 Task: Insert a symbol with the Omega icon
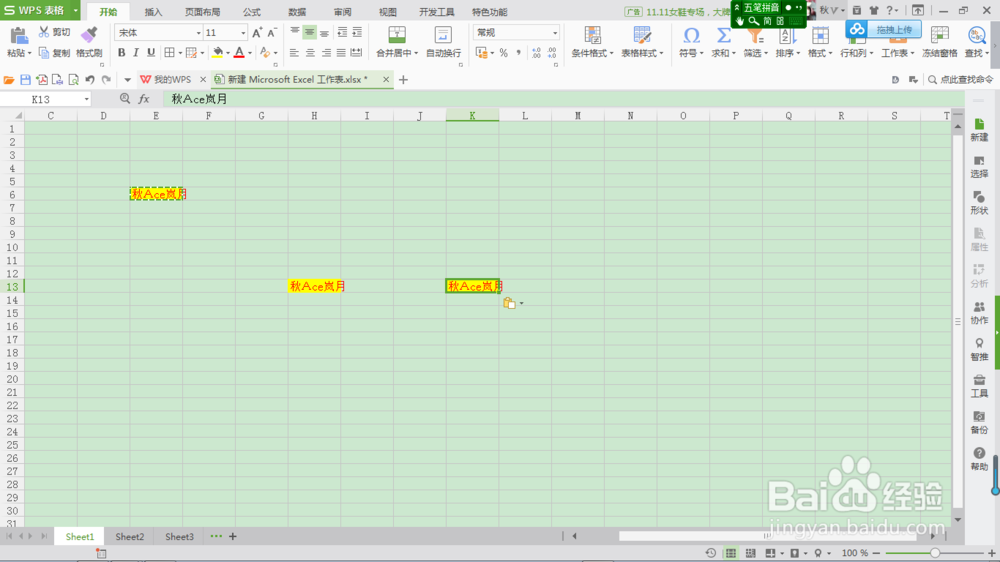[x=691, y=35]
